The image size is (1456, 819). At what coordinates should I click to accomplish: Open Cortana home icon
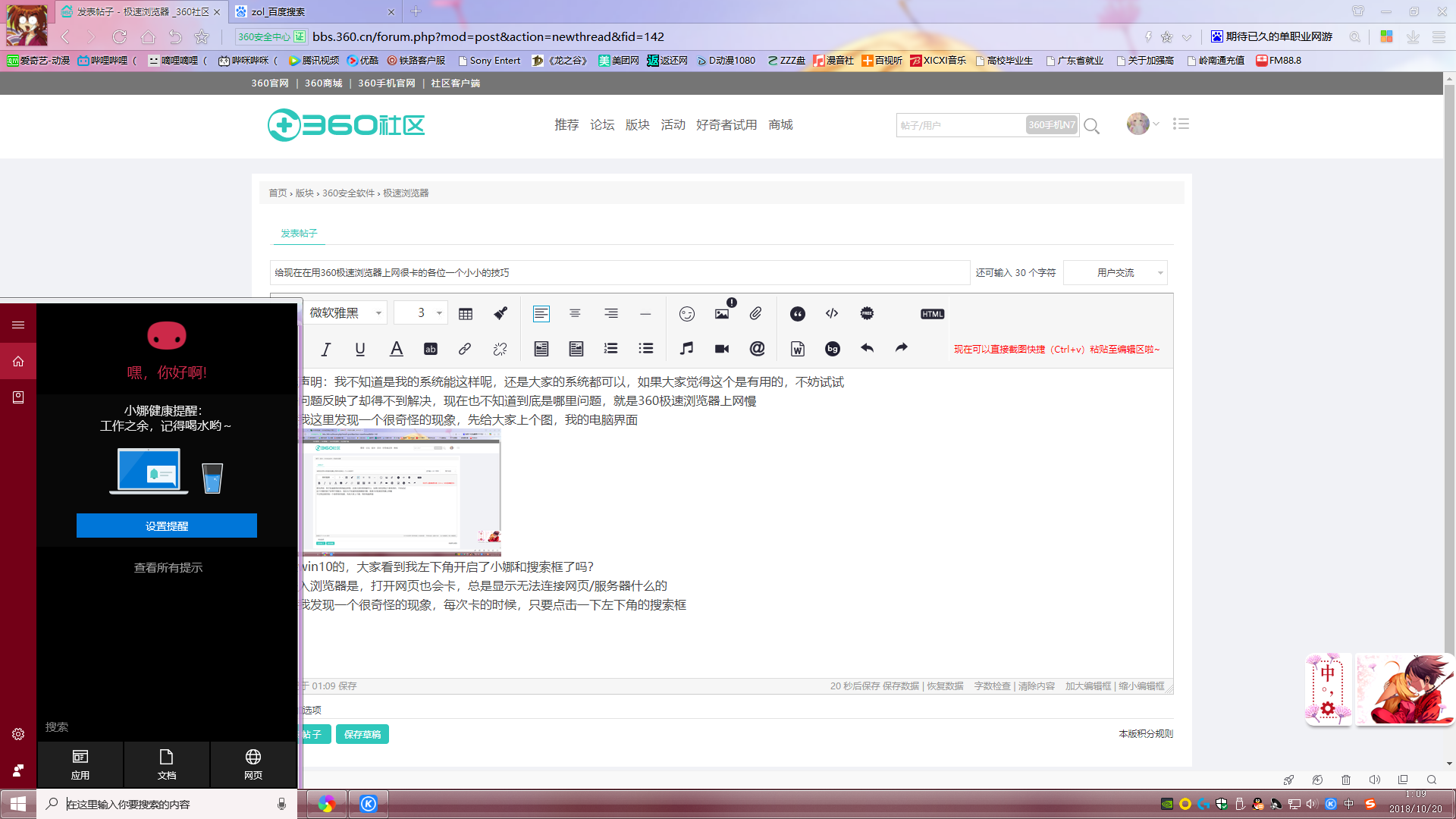point(18,362)
